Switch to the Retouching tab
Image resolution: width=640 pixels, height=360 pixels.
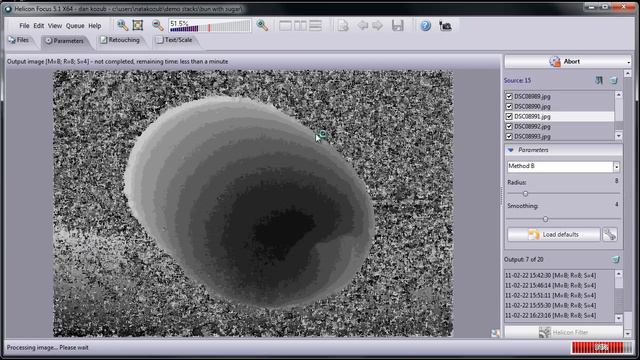pyautogui.click(x=120, y=40)
